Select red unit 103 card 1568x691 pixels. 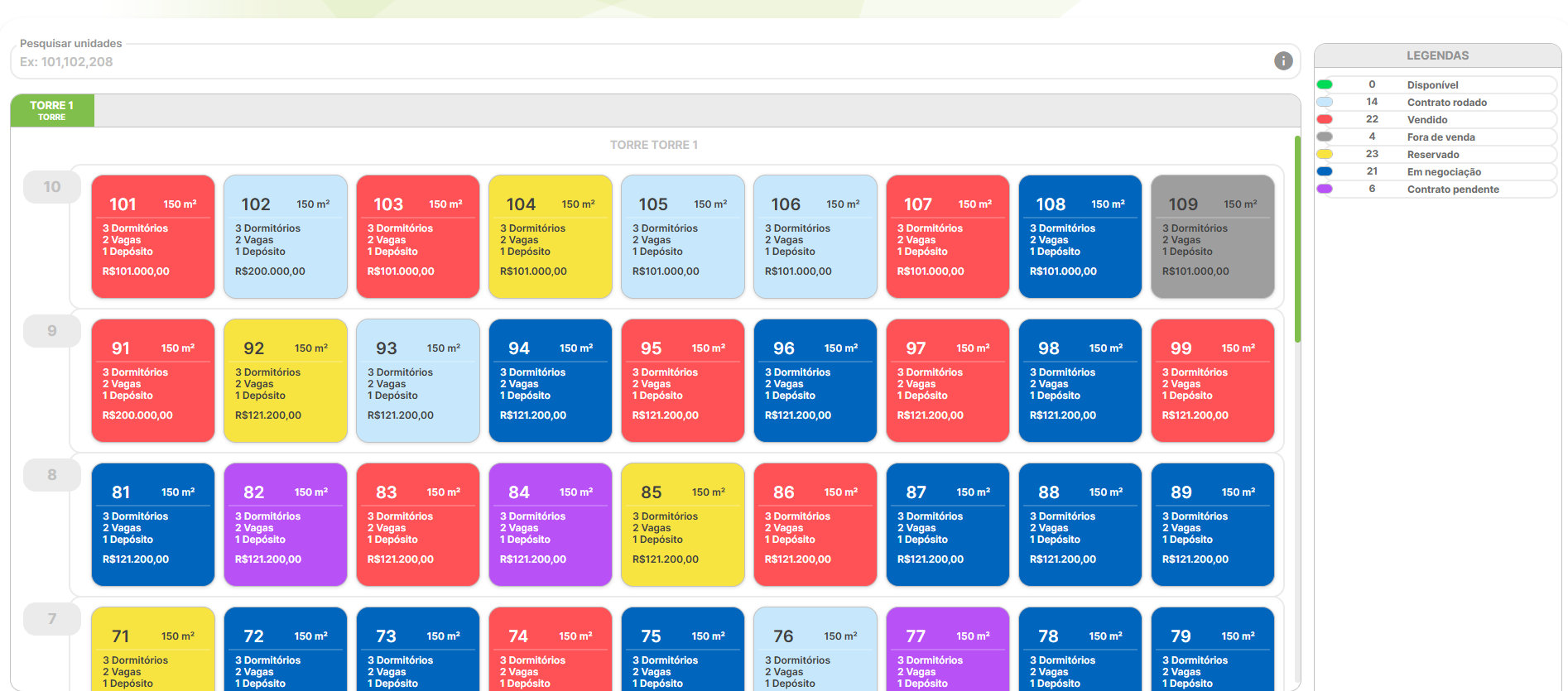pos(418,237)
